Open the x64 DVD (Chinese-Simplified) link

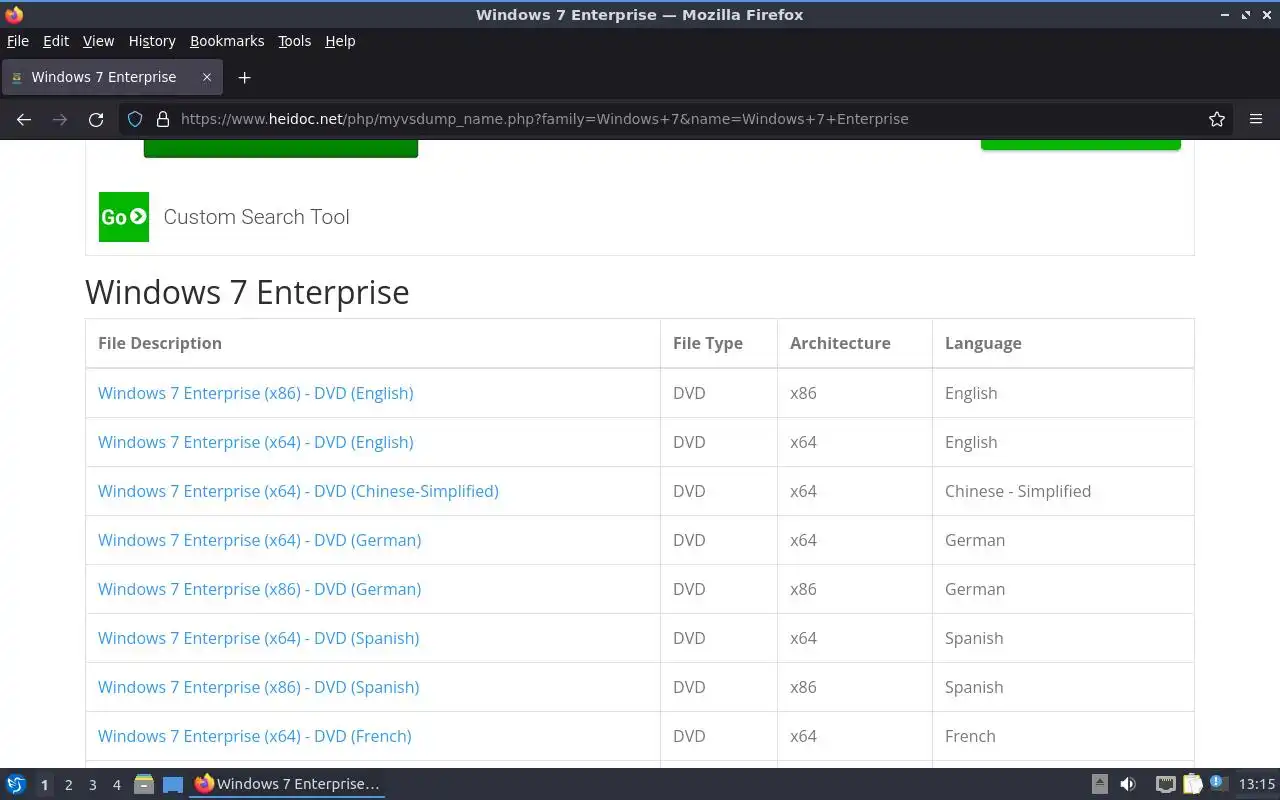(298, 491)
